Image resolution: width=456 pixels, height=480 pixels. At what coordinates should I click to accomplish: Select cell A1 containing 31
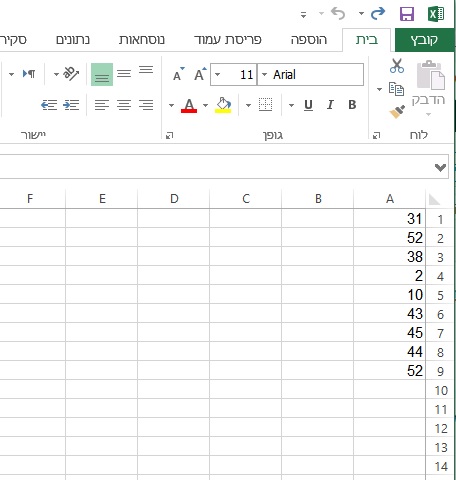[x=390, y=219]
